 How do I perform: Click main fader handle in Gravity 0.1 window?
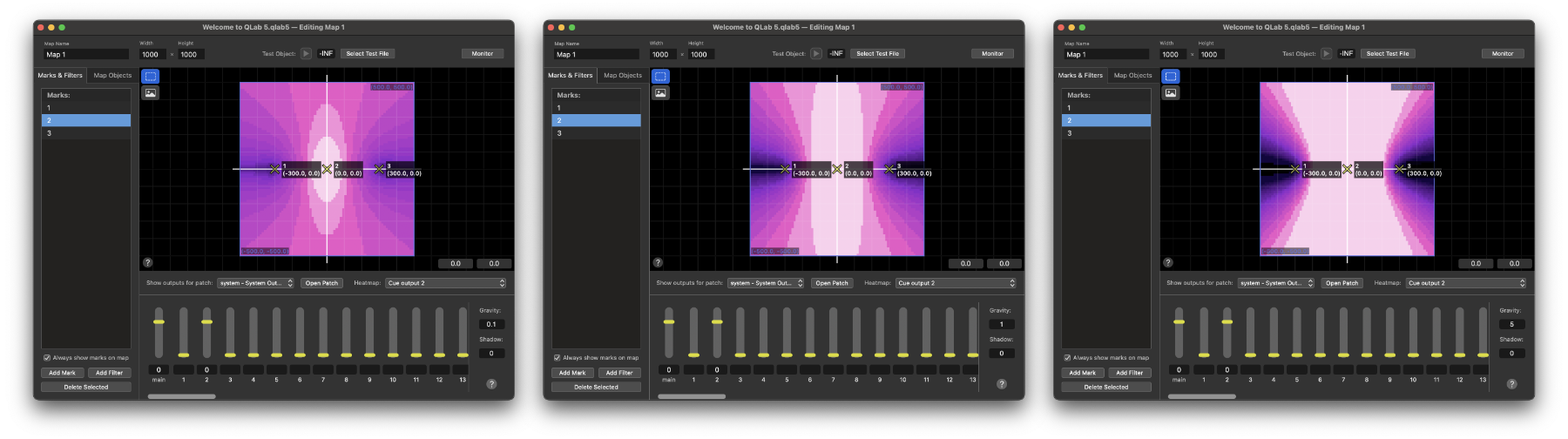click(159, 322)
